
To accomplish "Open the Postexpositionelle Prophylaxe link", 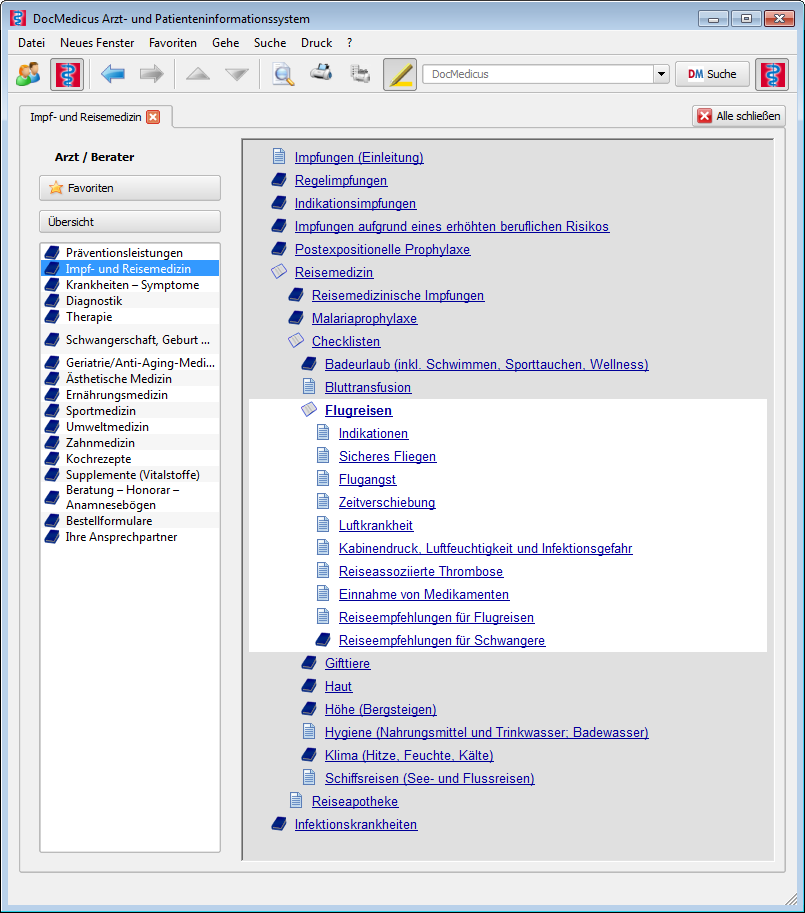I will [x=382, y=249].
